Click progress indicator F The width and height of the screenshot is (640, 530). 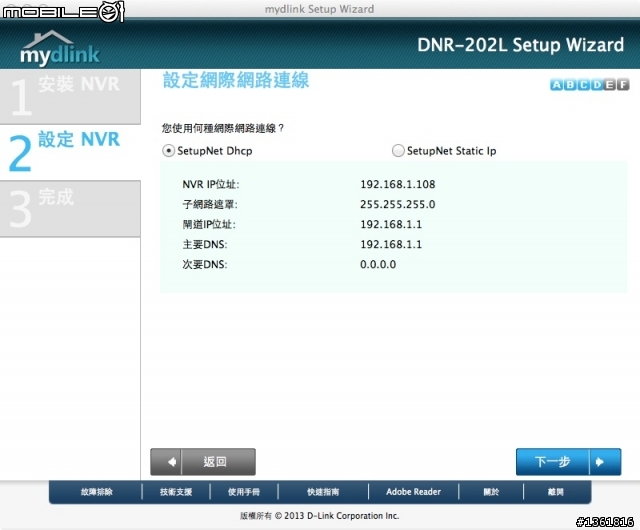[623, 85]
